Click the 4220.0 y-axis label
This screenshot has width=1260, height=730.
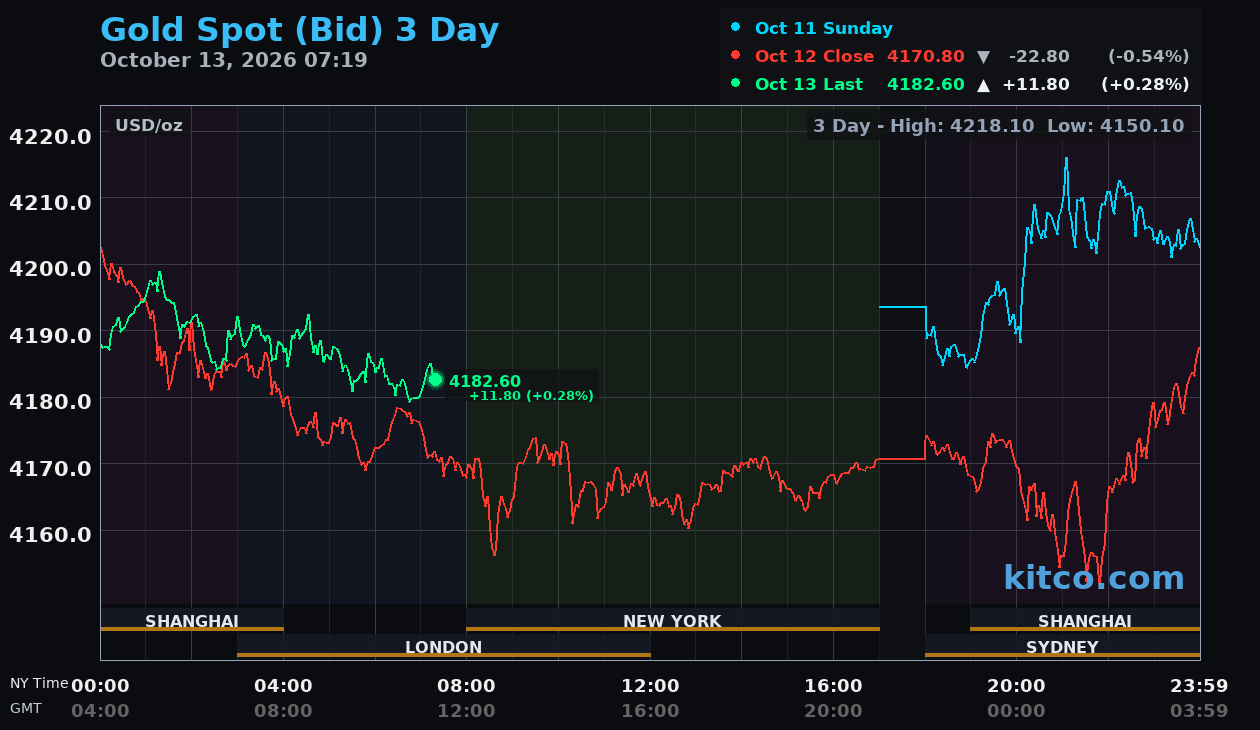pyautogui.click(x=50, y=136)
